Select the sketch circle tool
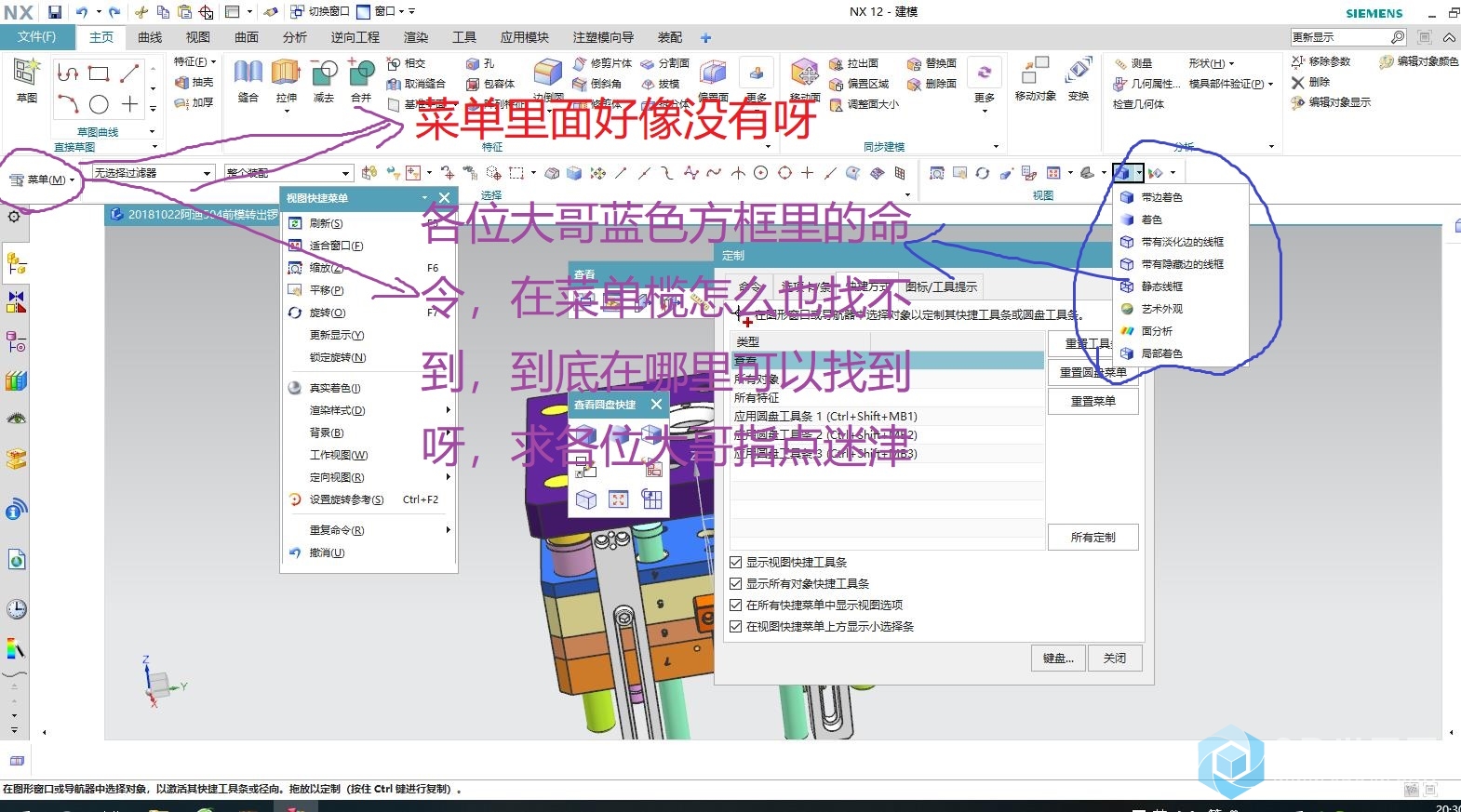 click(99, 104)
